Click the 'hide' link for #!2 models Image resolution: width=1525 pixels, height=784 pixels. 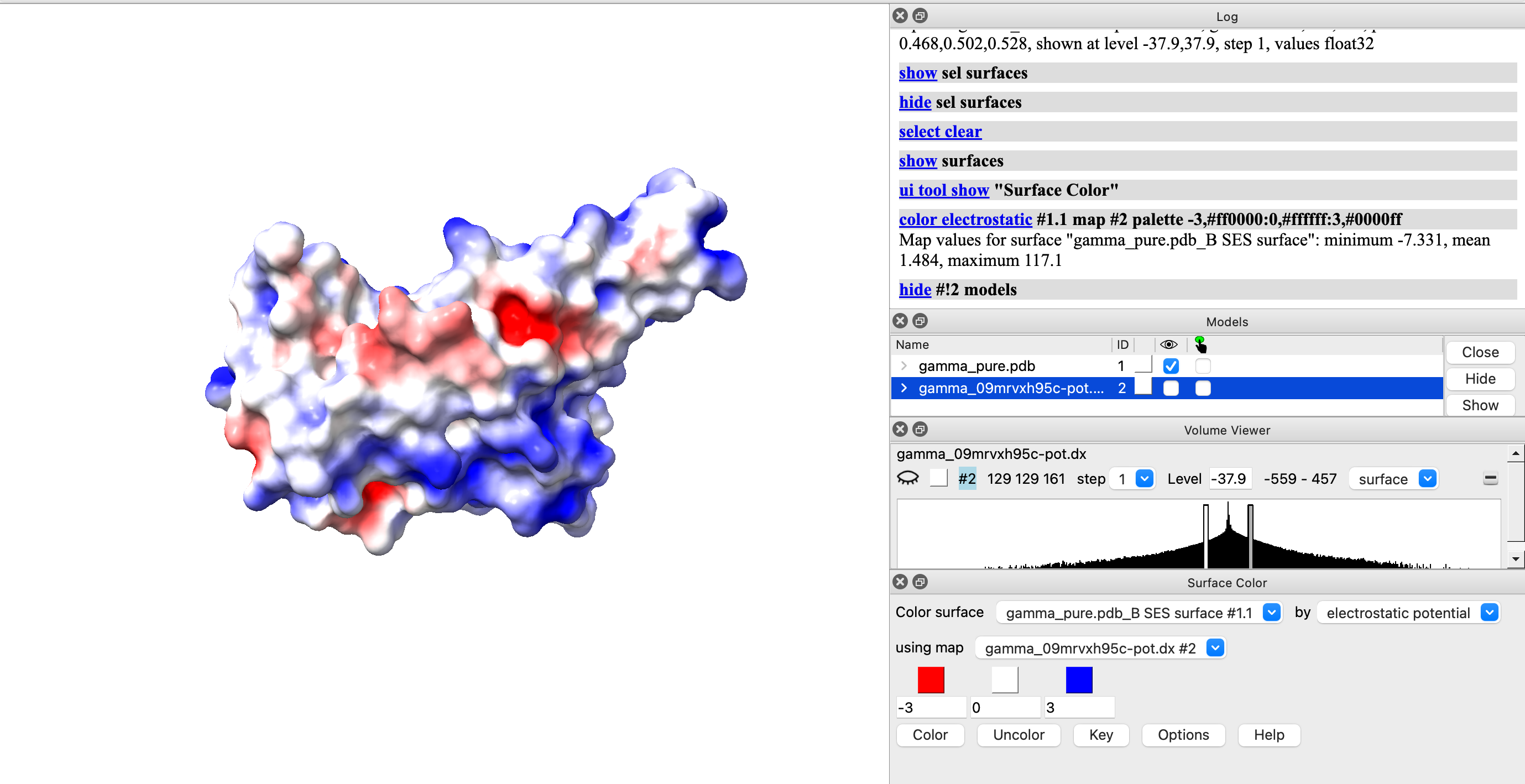[x=915, y=290]
